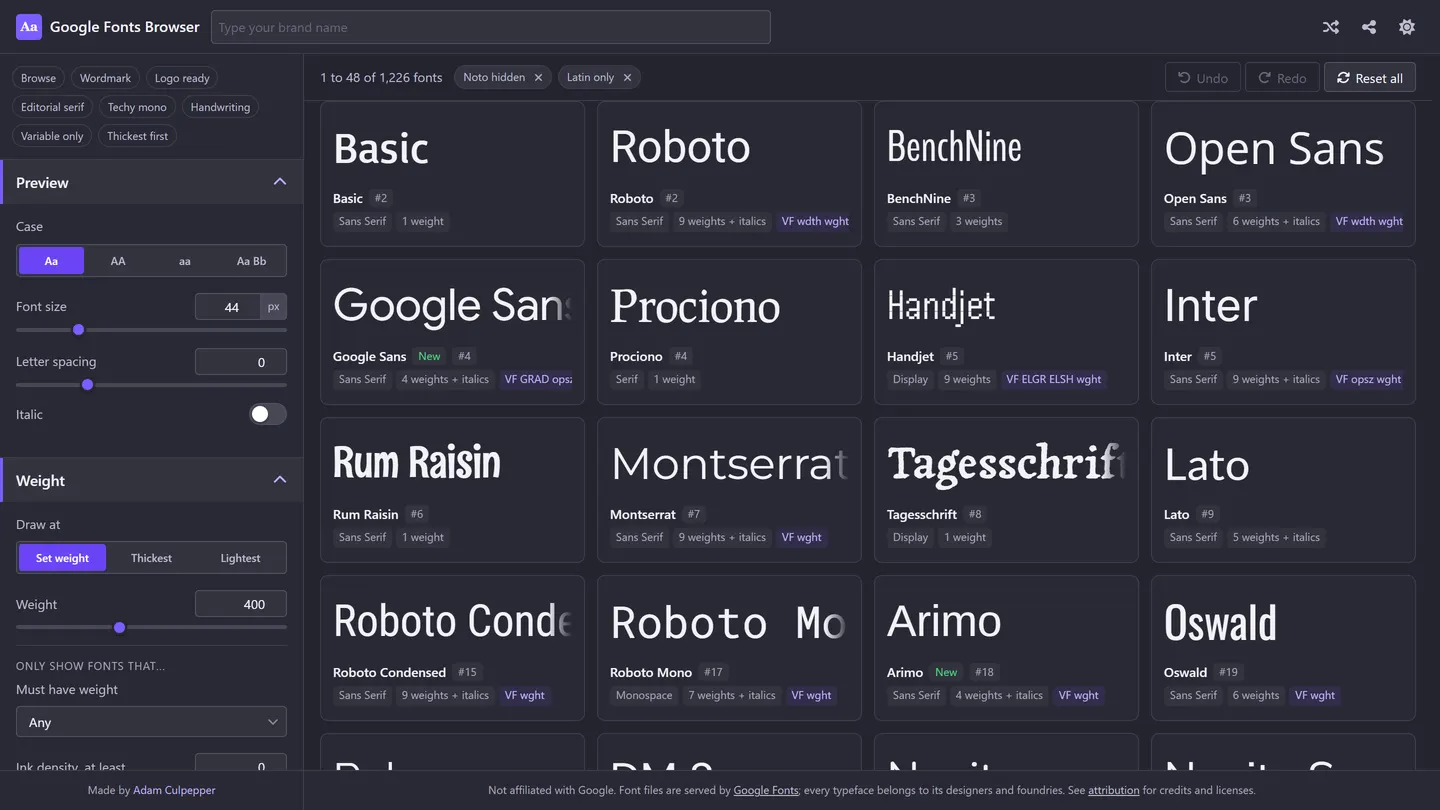Open the Oswald font card
The height and width of the screenshot is (810, 1440).
tap(1283, 648)
